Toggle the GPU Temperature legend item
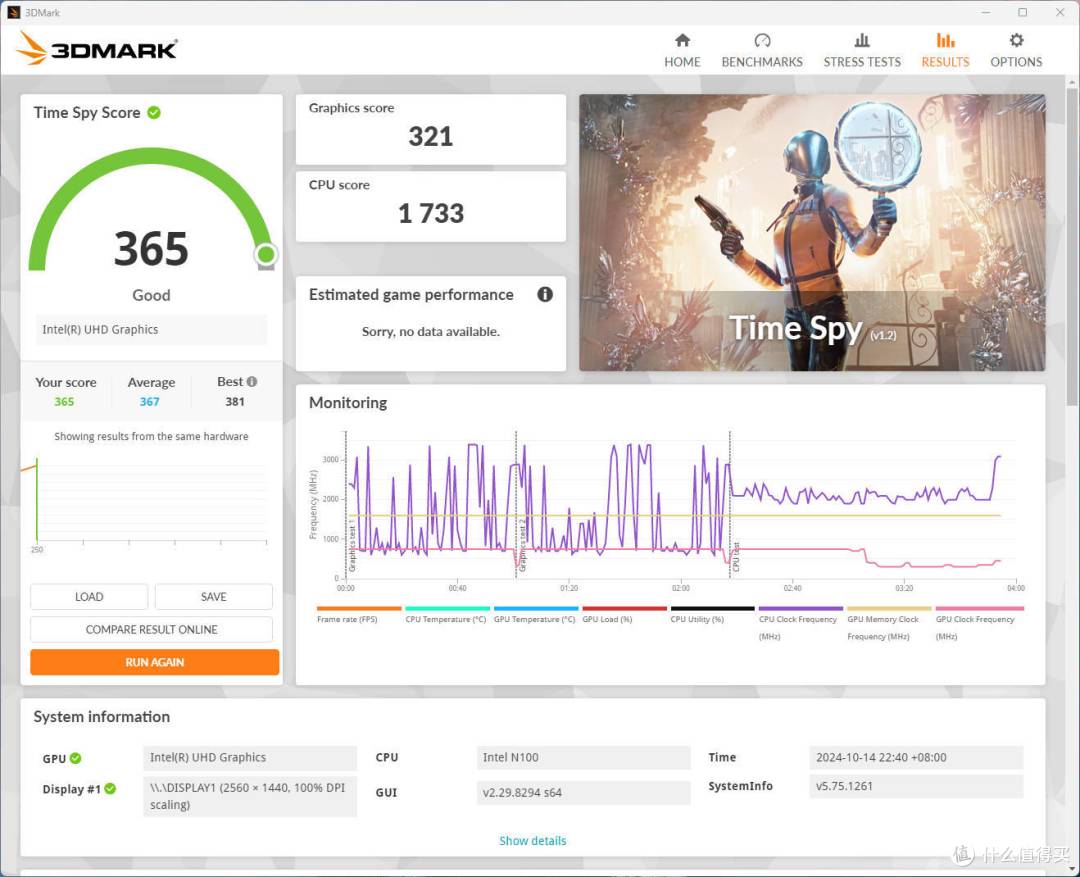Screen dimensions: 1080x877 pos(534,615)
